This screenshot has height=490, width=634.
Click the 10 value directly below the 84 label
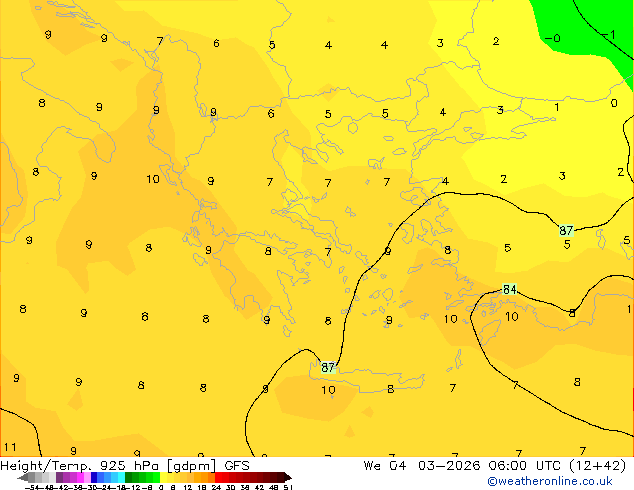click(x=512, y=317)
